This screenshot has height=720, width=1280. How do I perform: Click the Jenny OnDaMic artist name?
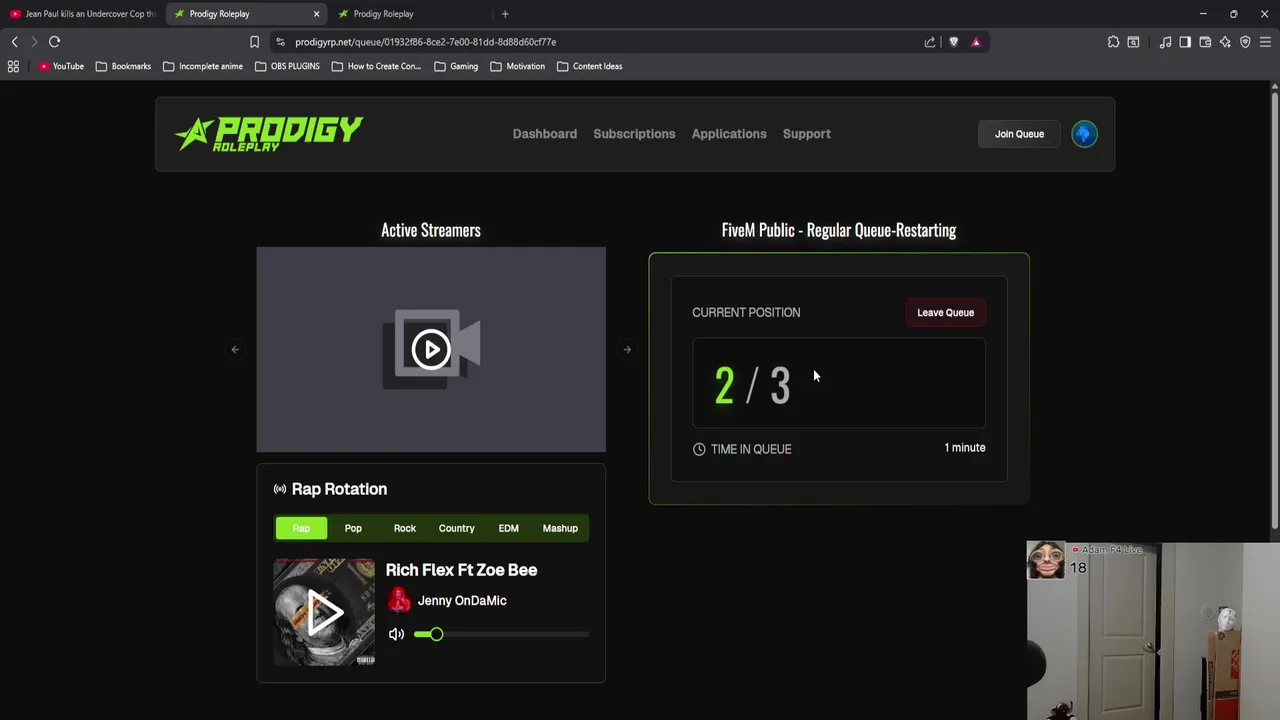coord(462,600)
